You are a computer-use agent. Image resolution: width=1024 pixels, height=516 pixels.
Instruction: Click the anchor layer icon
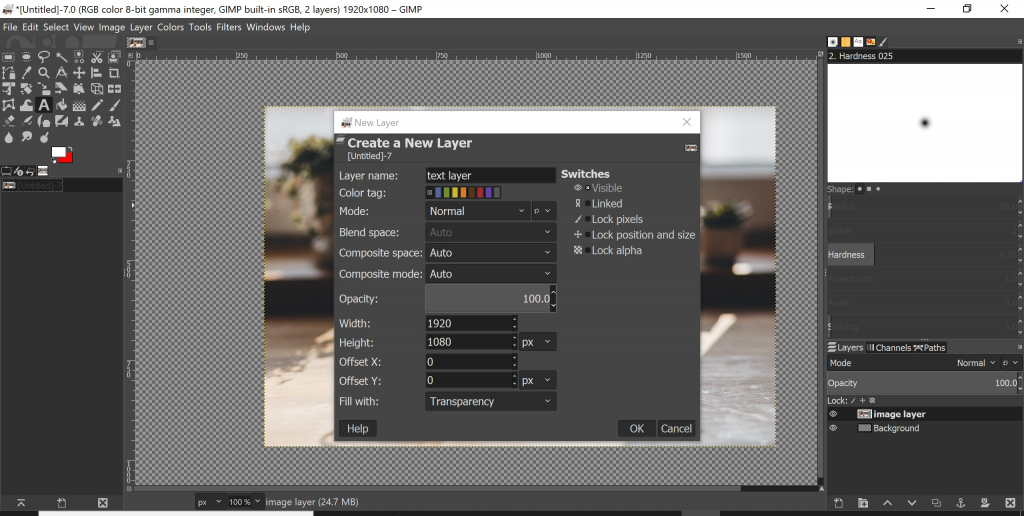tap(960, 502)
